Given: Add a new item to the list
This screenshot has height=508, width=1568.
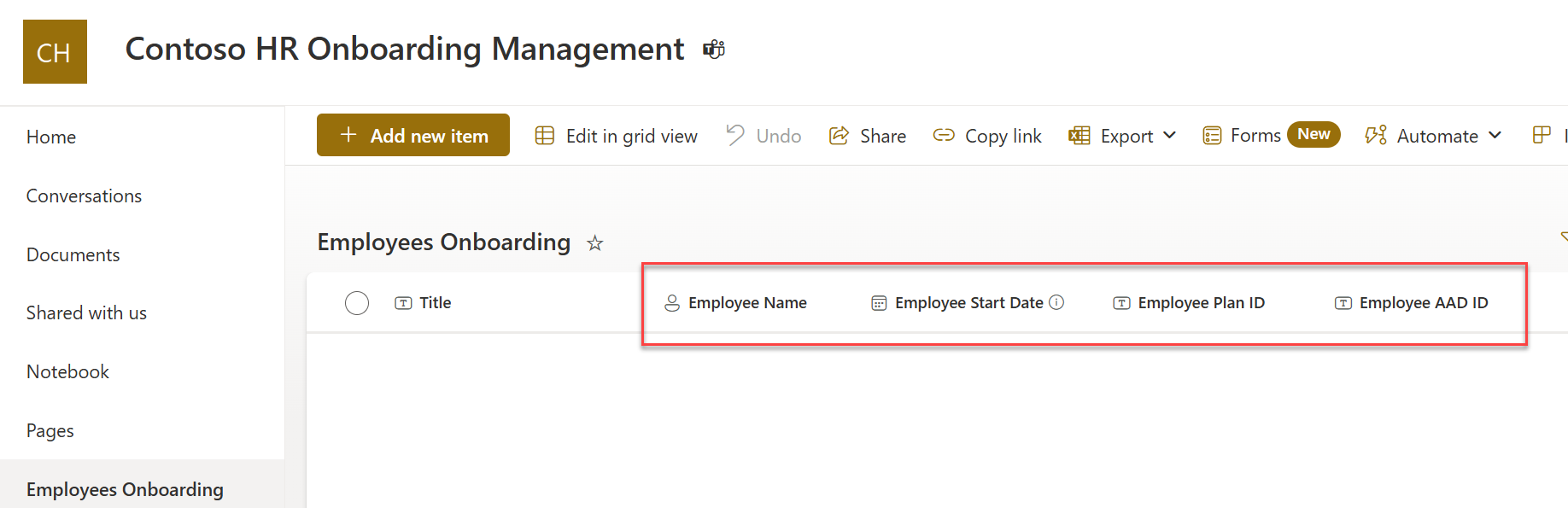Looking at the screenshot, I should point(413,135).
